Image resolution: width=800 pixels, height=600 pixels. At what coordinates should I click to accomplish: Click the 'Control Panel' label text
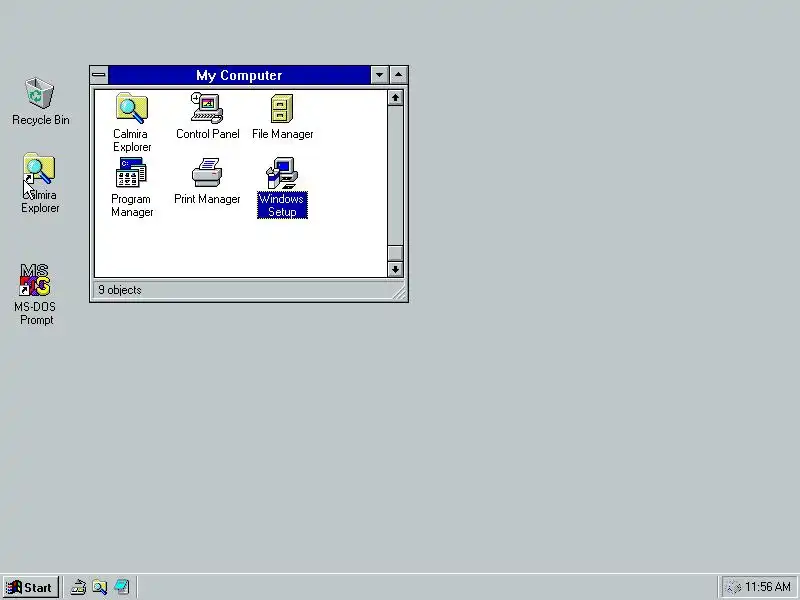click(x=208, y=134)
